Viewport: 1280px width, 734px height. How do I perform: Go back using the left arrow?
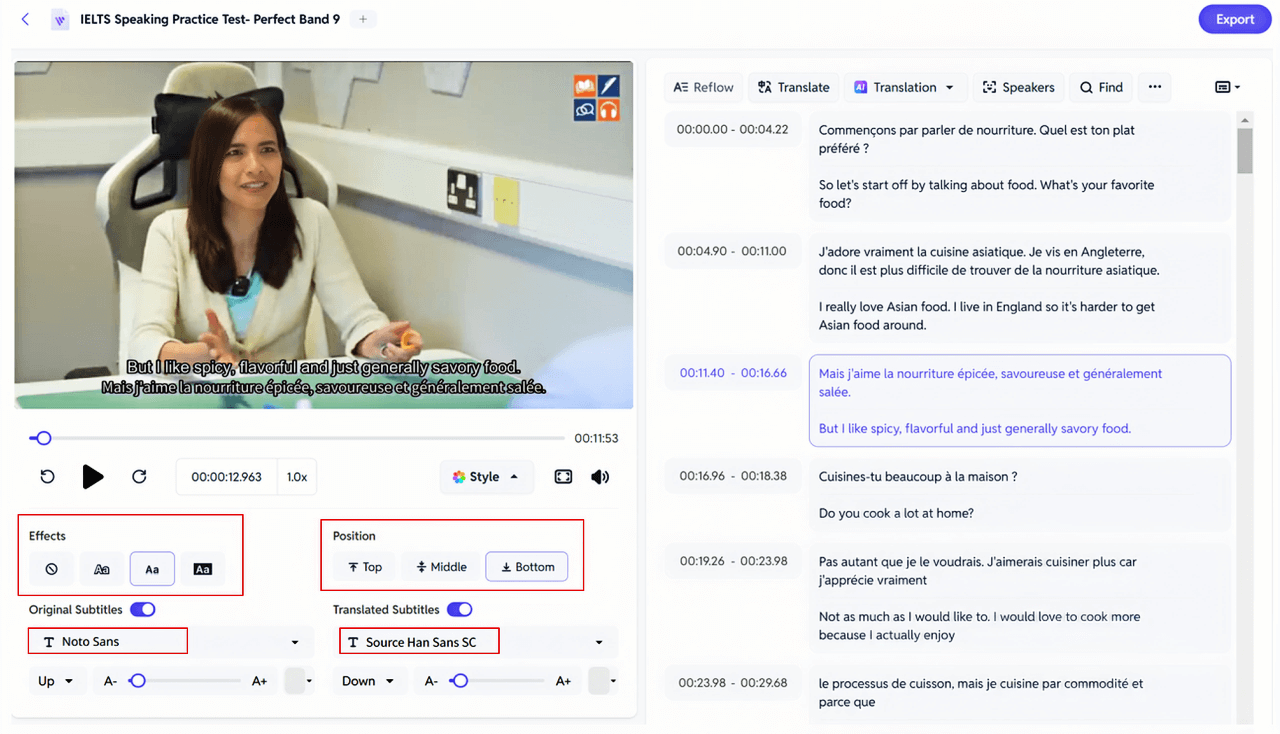(25, 19)
